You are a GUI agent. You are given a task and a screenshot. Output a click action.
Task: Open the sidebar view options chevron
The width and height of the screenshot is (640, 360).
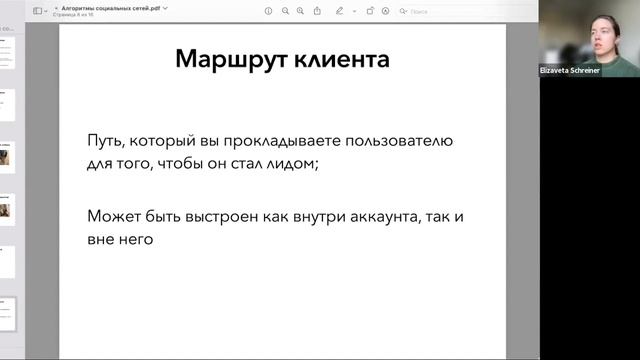point(45,11)
